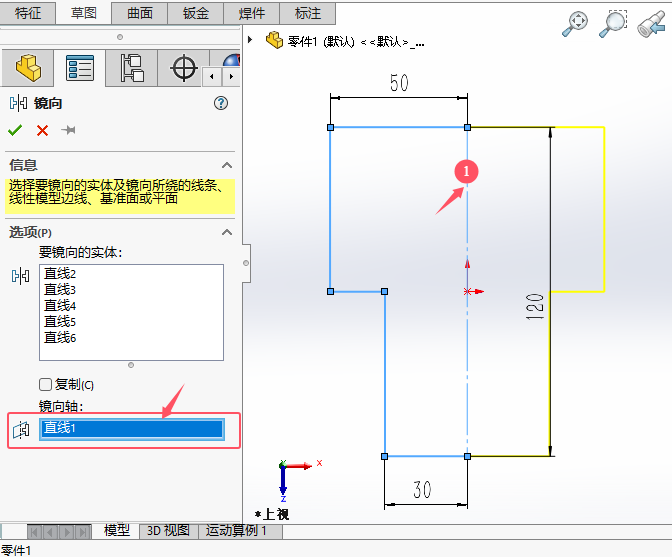The width and height of the screenshot is (672, 557).
Task: Select the 运动算例 1 bottom tab
Action: coord(240,531)
